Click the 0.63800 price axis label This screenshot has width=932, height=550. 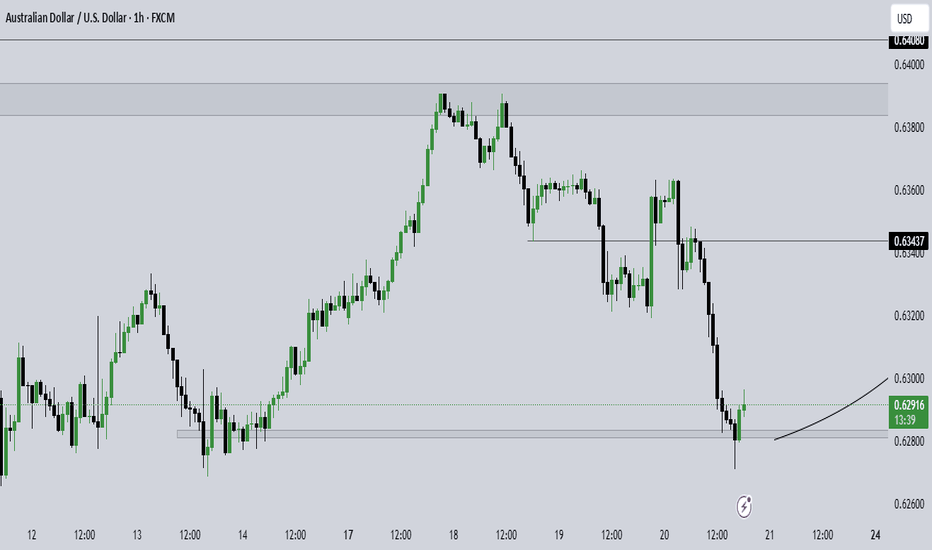[909, 127]
